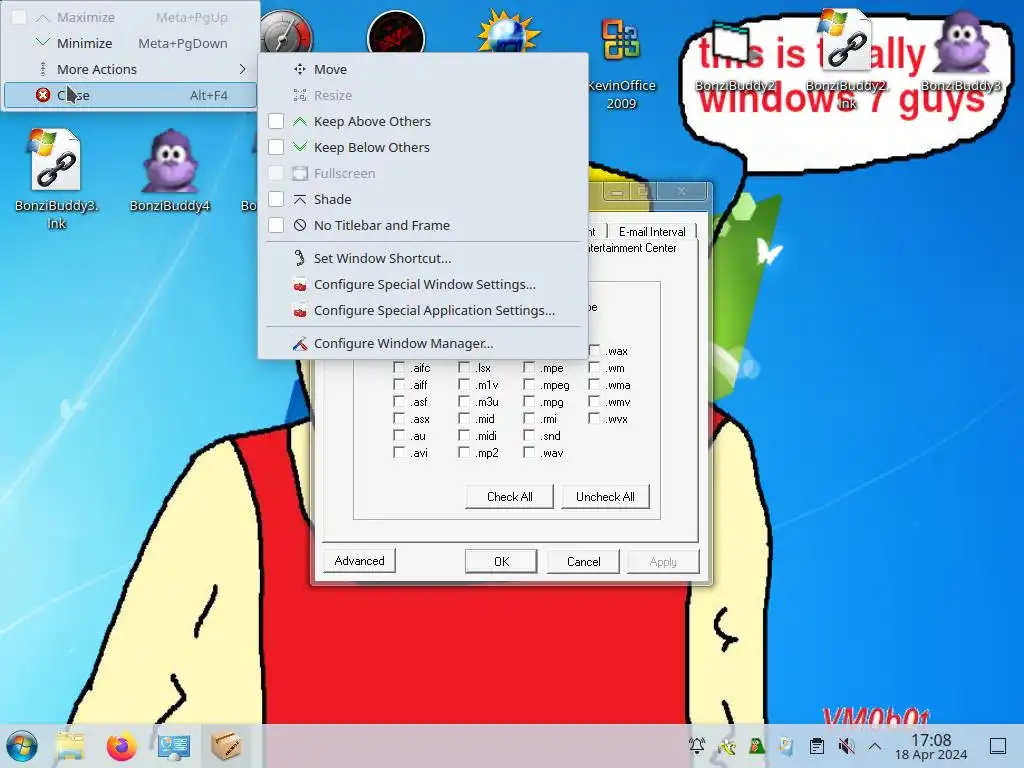Check the .snd file type box
The height and width of the screenshot is (768, 1024).
529,436
